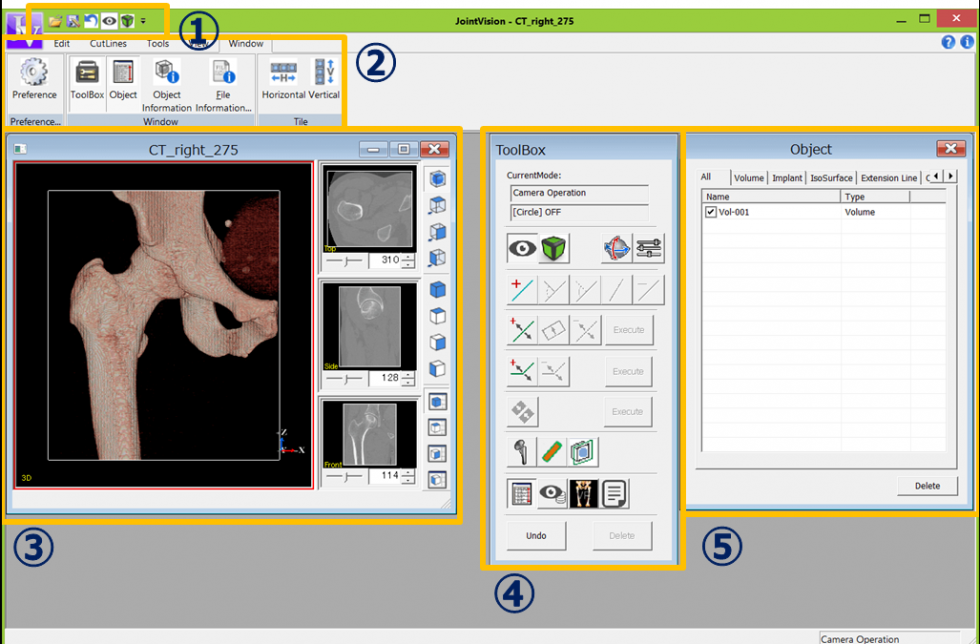The width and height of the screenshot is (980, 644).
Task: Click the slice number field showing 114
Action: click(x=386, y=476)
